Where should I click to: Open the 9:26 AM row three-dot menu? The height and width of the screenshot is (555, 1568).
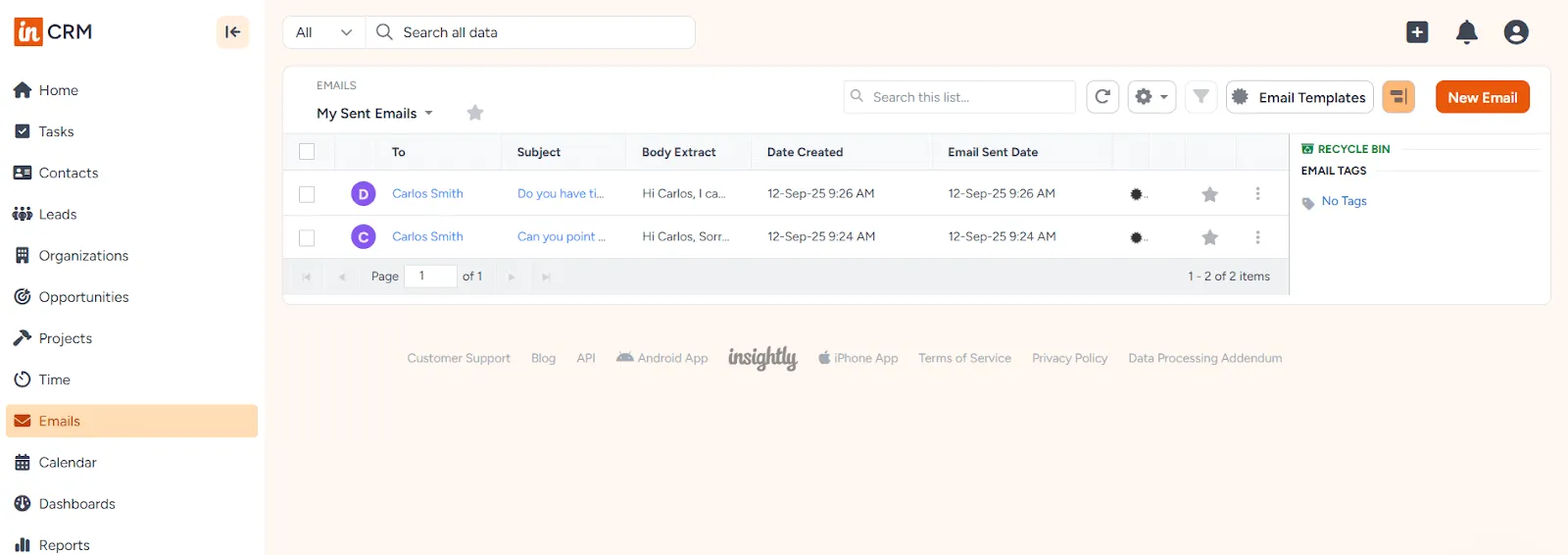(x=1258, y=194)
